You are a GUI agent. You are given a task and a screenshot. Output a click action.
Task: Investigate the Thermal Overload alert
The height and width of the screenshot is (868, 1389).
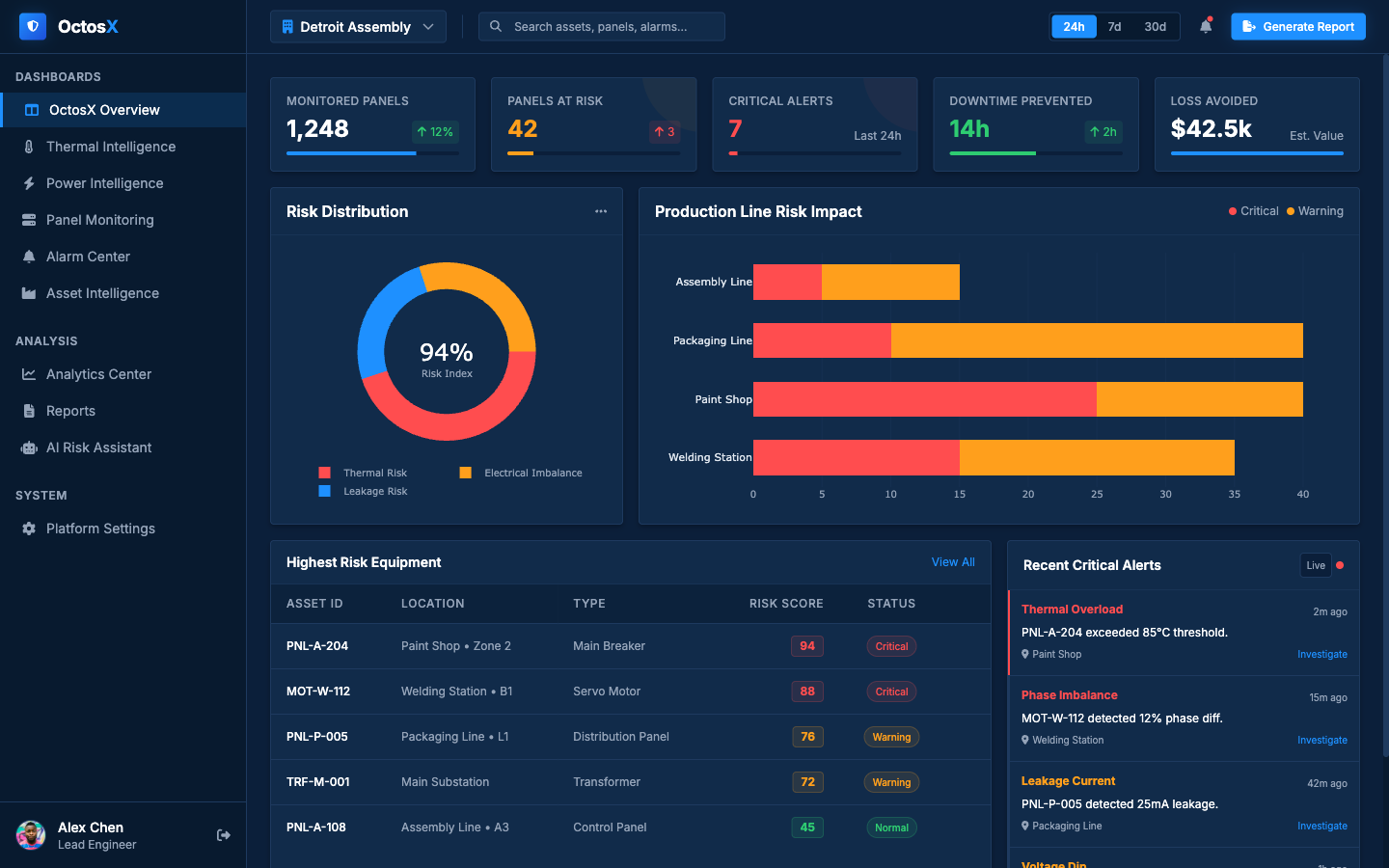[x=1321, y=654]
